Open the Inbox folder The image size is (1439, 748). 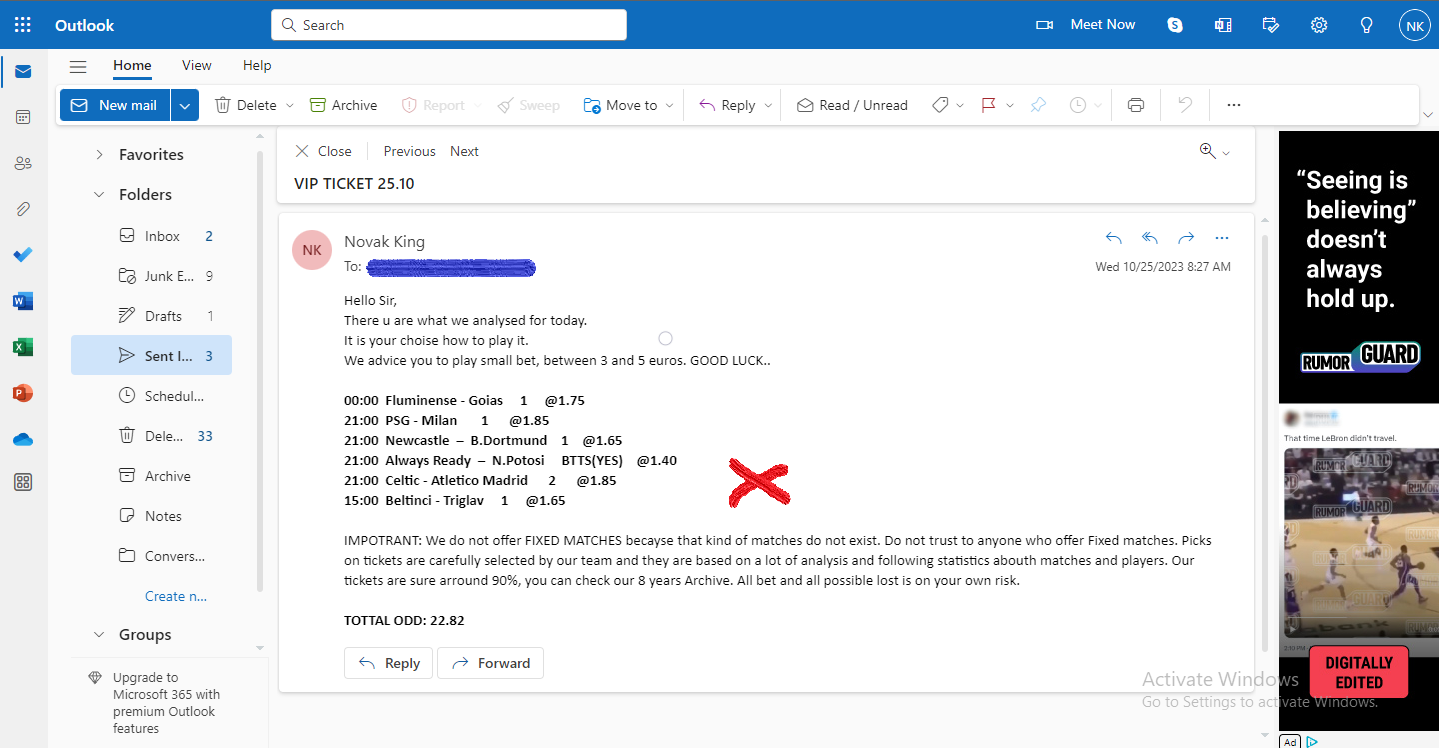pos(151,236)
